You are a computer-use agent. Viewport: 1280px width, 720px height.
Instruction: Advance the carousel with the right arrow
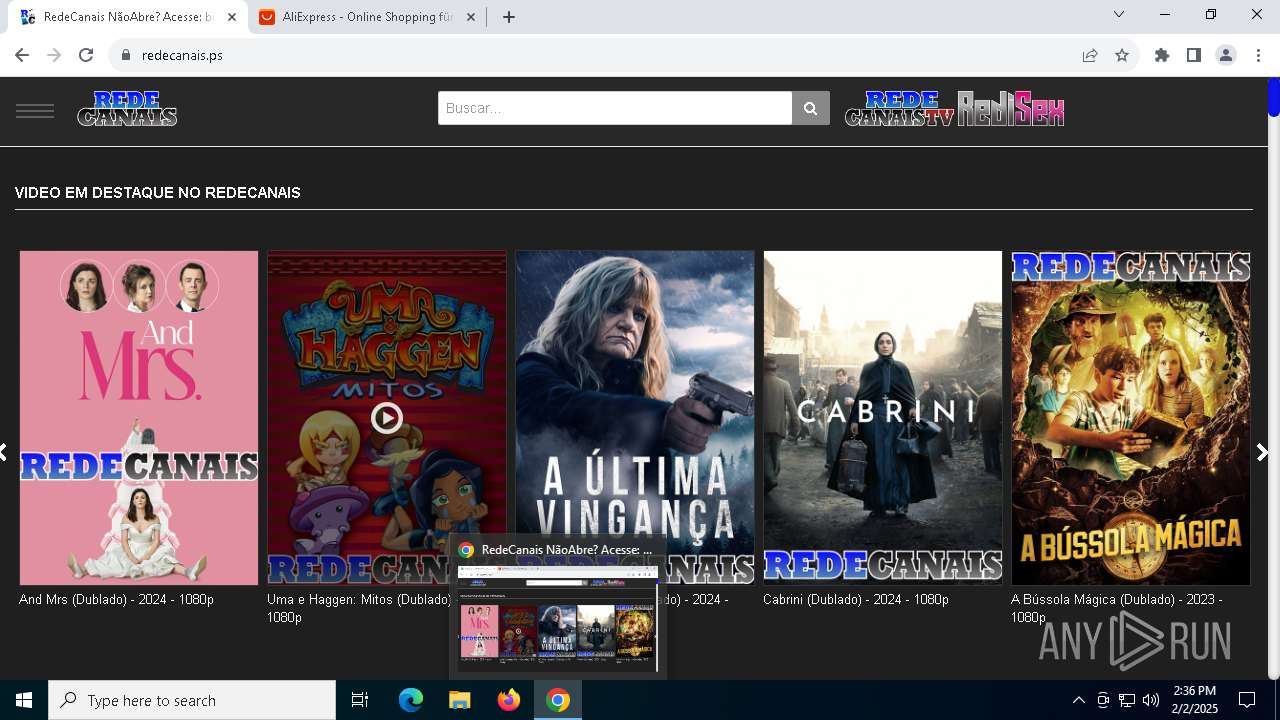tap(1262, 453)
